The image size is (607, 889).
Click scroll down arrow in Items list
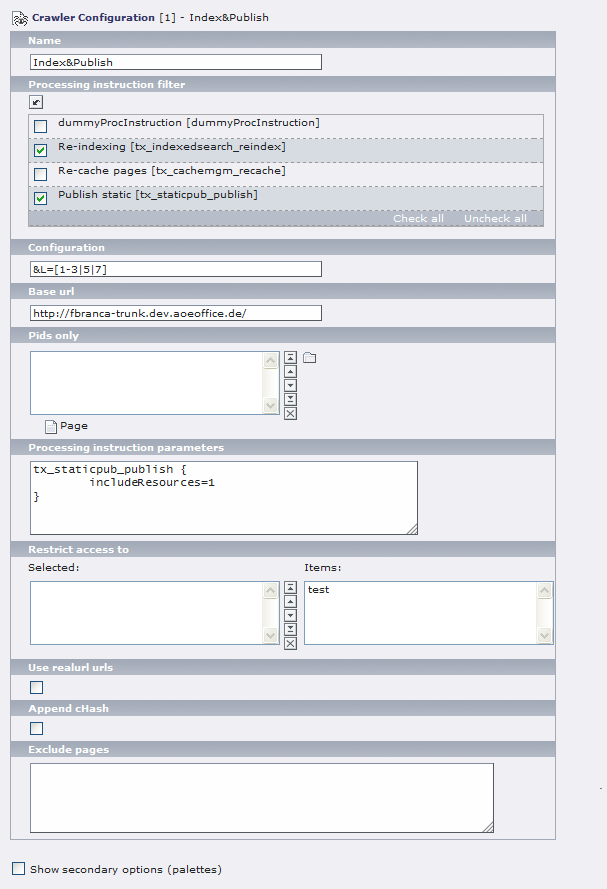pyautogui.click(x=545, y=636)
